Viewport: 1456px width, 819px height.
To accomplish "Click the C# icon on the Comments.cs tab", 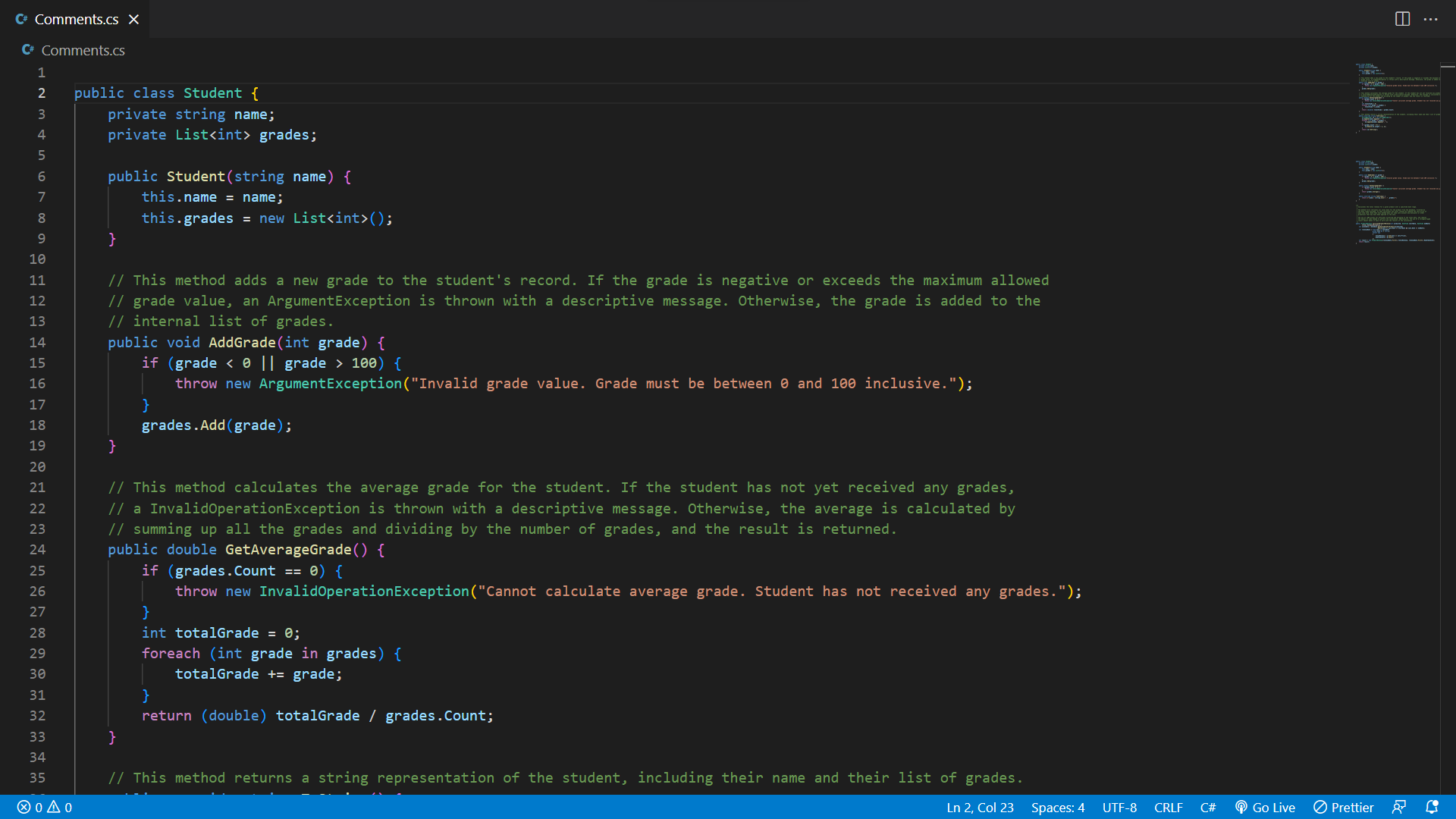I will [20, 19].
